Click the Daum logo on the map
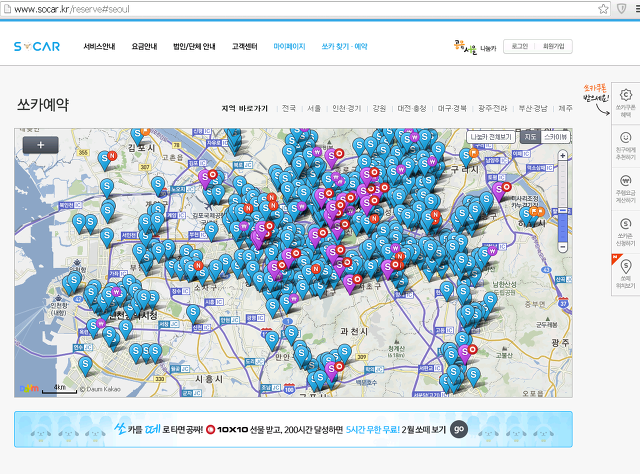Viewport: 640px width, 474px height. [29, 388]
